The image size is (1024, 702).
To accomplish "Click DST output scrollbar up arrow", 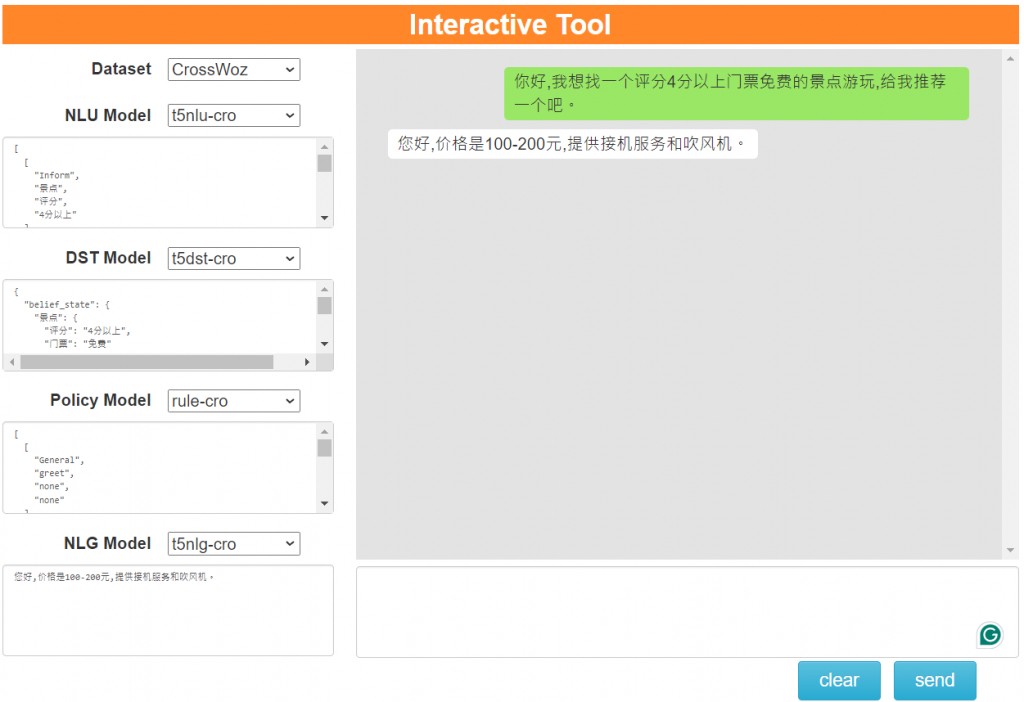I will tap(325, 289).
